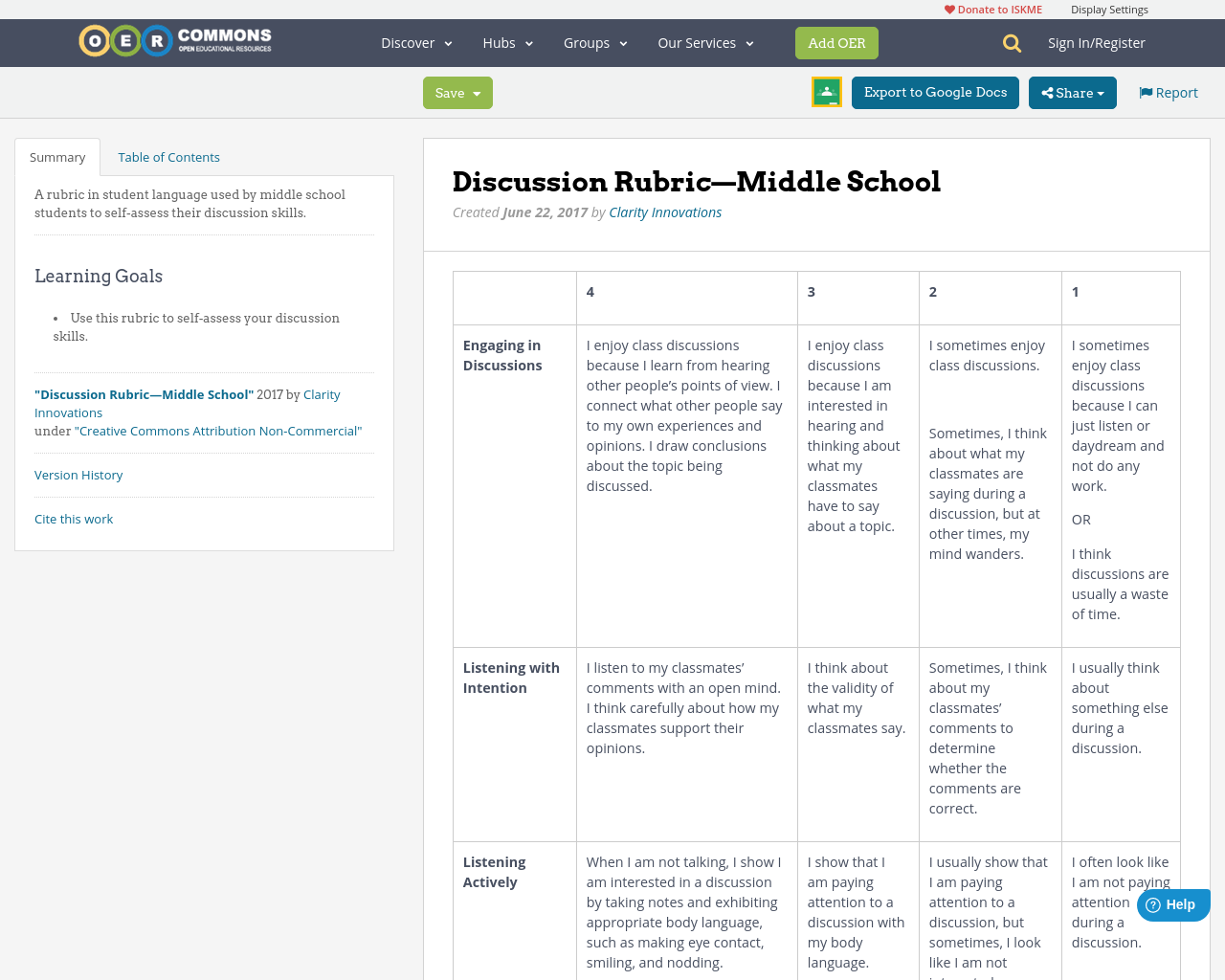
Task: Click the Clarity Innovations author link
Action: point(665,212)
